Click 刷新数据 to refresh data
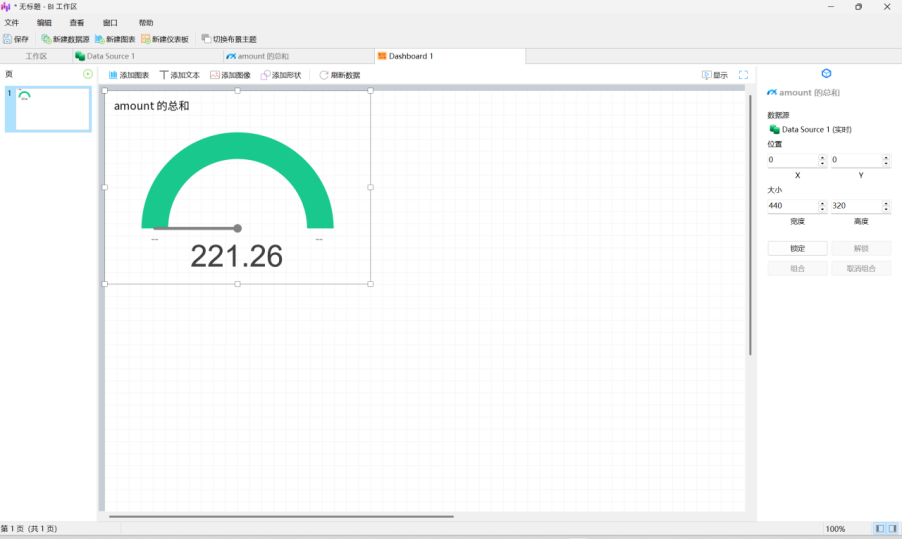This screenshot has width=903, height=539. tap(340, 75)
